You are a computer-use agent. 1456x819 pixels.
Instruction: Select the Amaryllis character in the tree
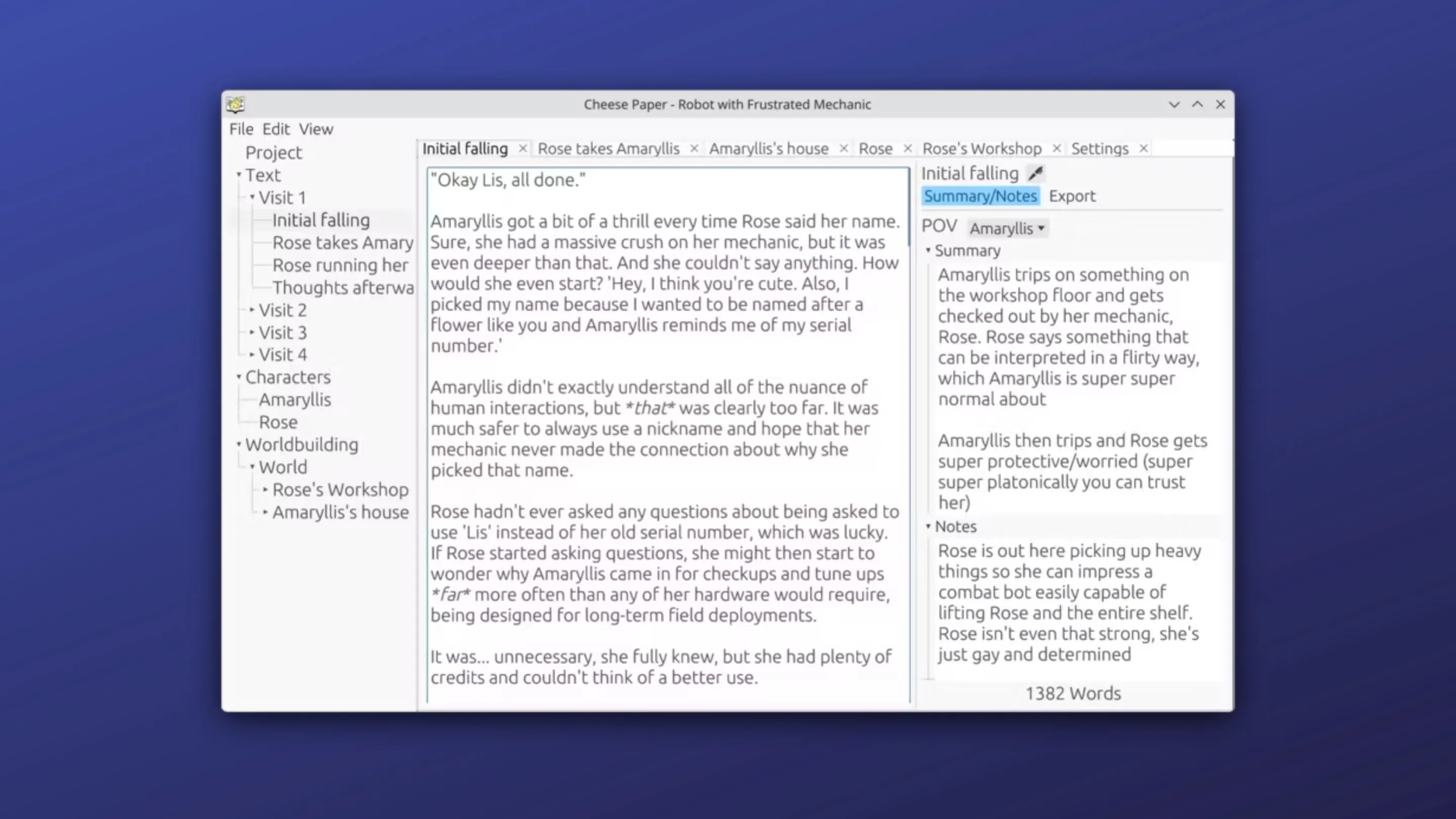click(x=295, y=399)
